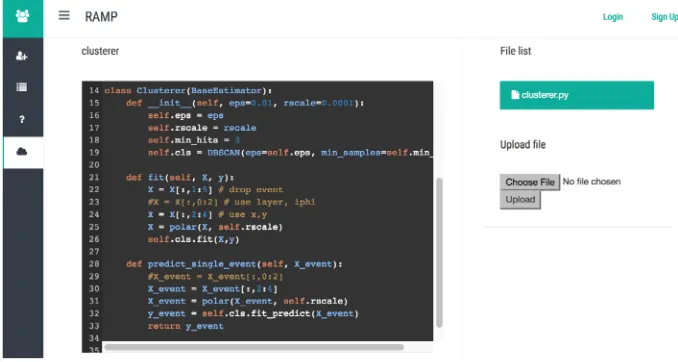
Task: Click the 'File list' heading
Action: (515, 51)
